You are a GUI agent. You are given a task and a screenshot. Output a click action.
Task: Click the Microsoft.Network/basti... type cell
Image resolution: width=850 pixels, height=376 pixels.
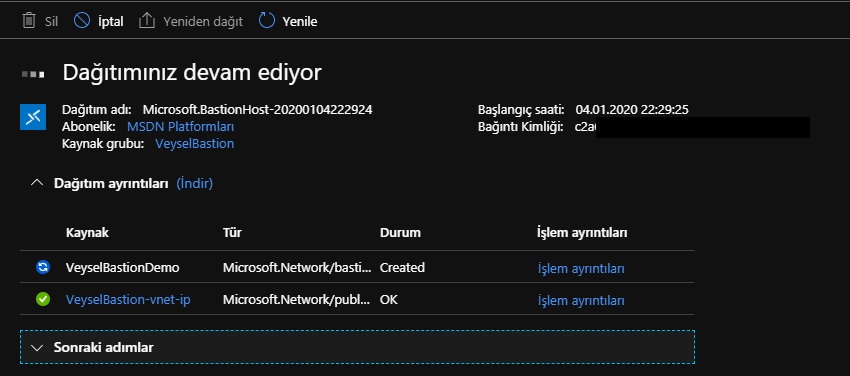point(297,267)
